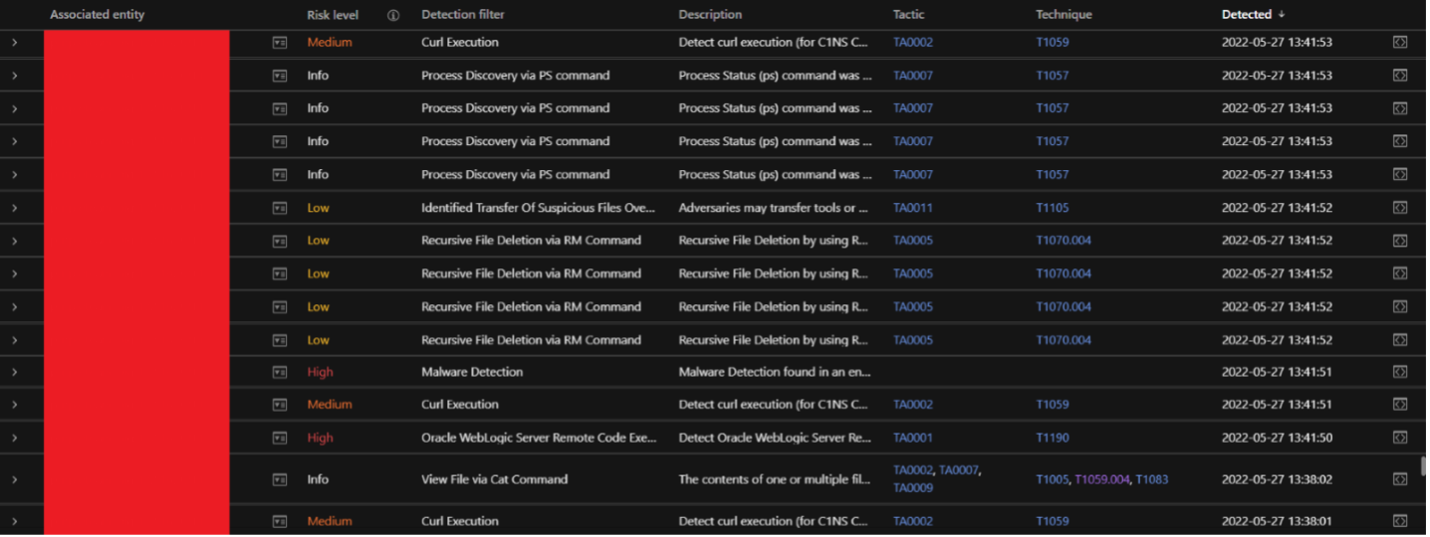Viewport: 1430px width, 537px height.
Task: Expand the Oracle WebLogic Server detection row
Action: click(x=14, y=438)
